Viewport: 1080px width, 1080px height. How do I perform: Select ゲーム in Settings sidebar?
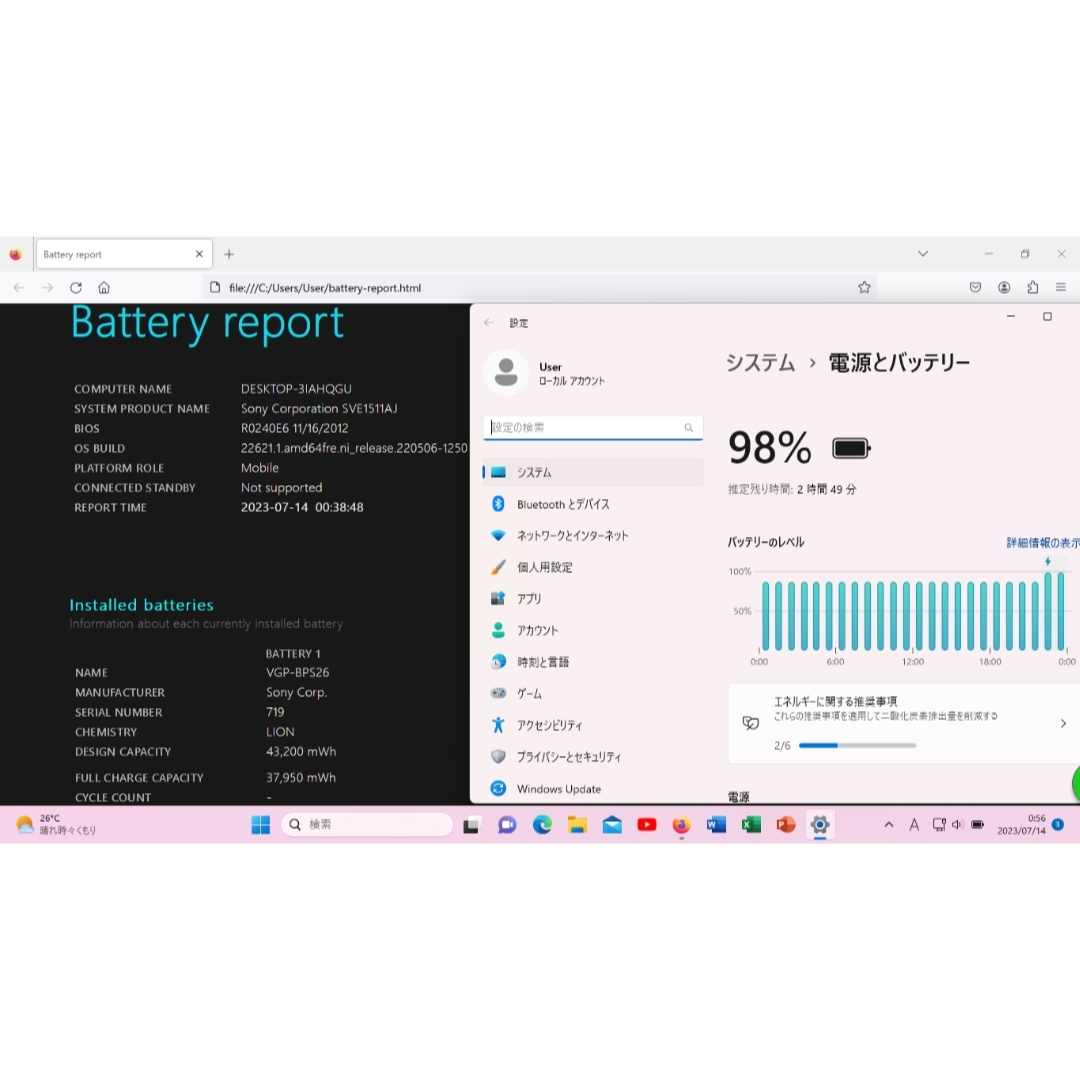(x=593, y=694)
